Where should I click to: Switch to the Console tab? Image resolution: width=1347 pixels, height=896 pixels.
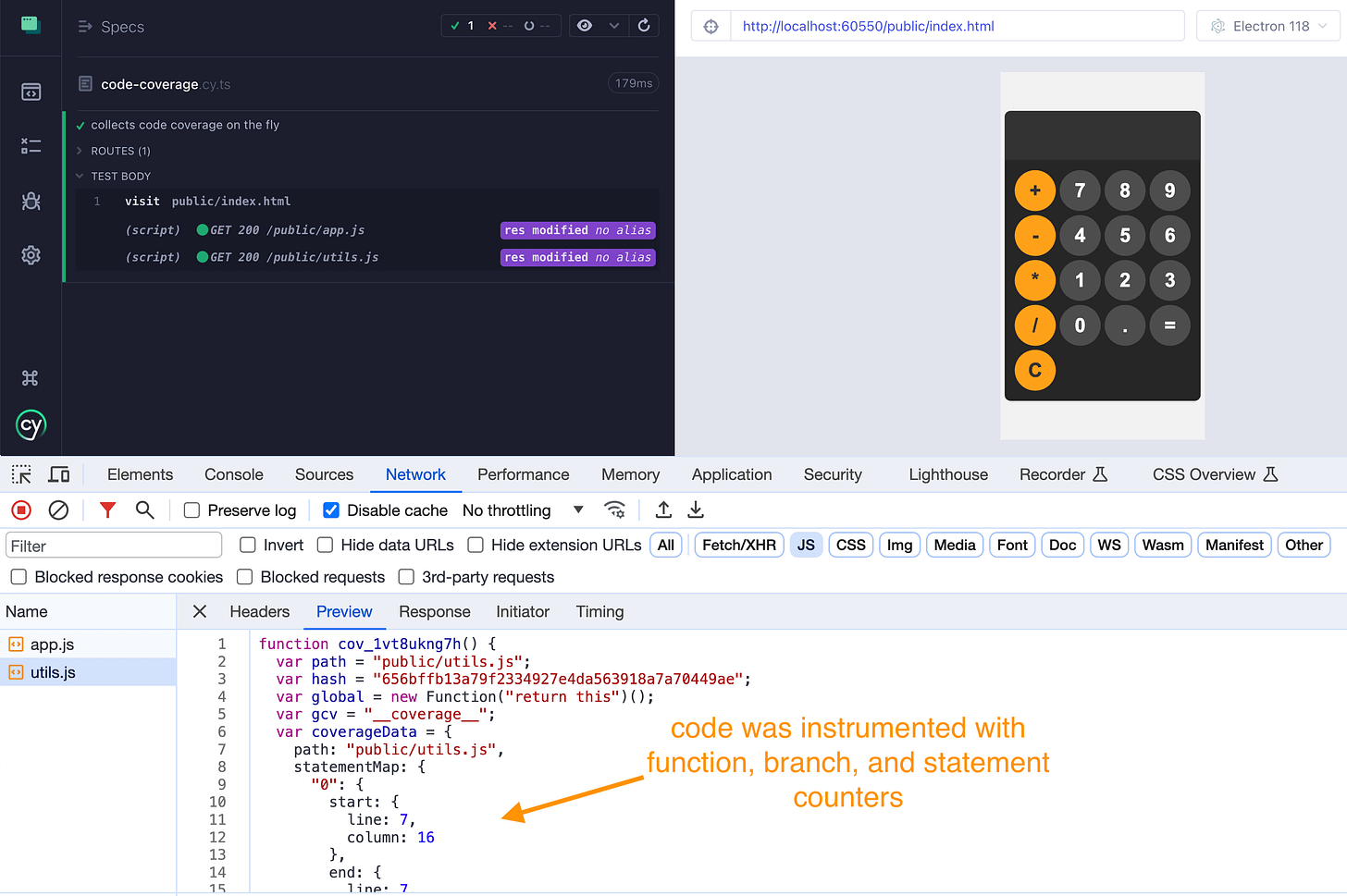click(234, 474)
